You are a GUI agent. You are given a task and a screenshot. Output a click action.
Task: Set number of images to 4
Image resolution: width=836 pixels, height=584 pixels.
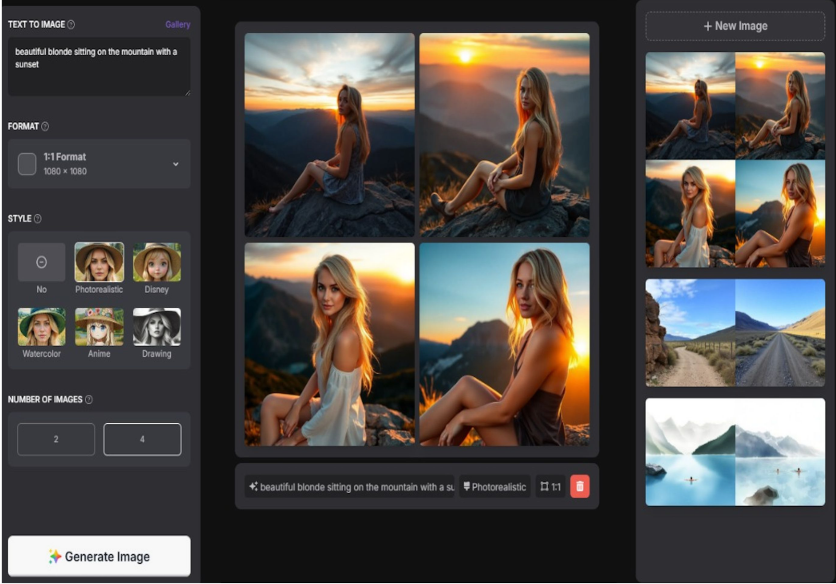point(142,439)
